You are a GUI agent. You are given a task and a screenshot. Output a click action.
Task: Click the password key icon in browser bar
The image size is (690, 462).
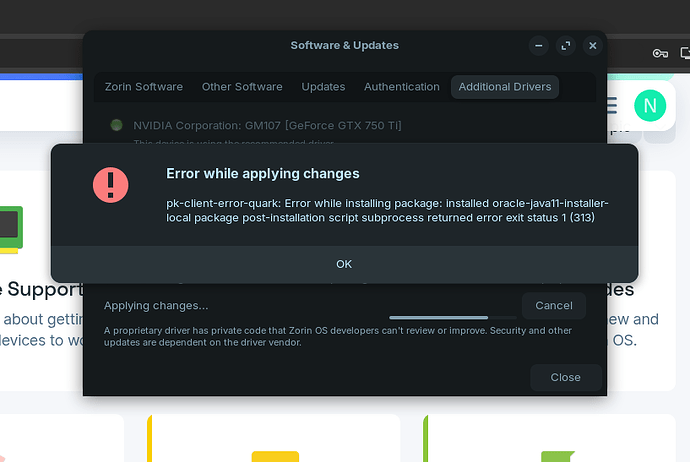point(659,53)
